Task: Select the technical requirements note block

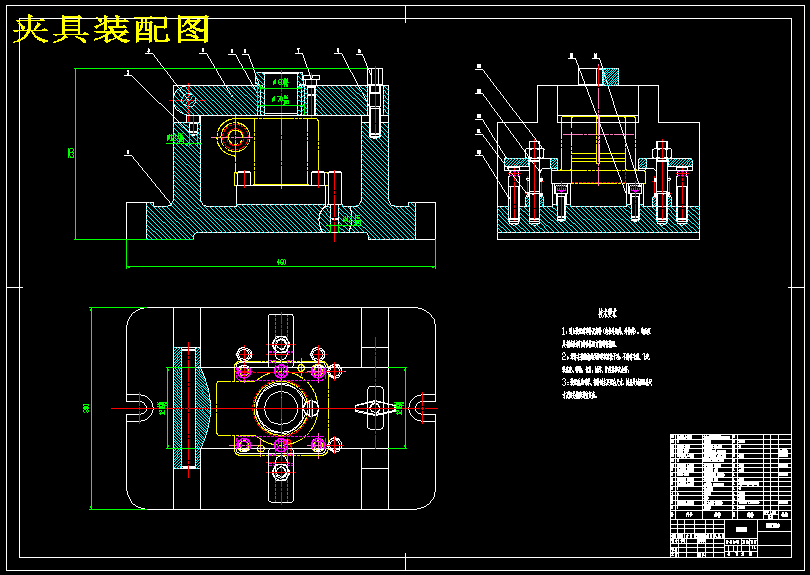Action: click(x=607, y=355)
